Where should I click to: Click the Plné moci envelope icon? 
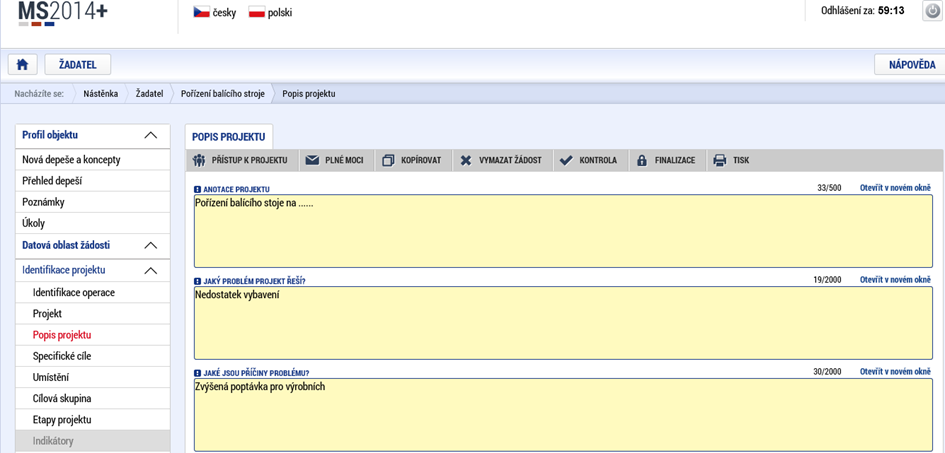coord(312,160)
